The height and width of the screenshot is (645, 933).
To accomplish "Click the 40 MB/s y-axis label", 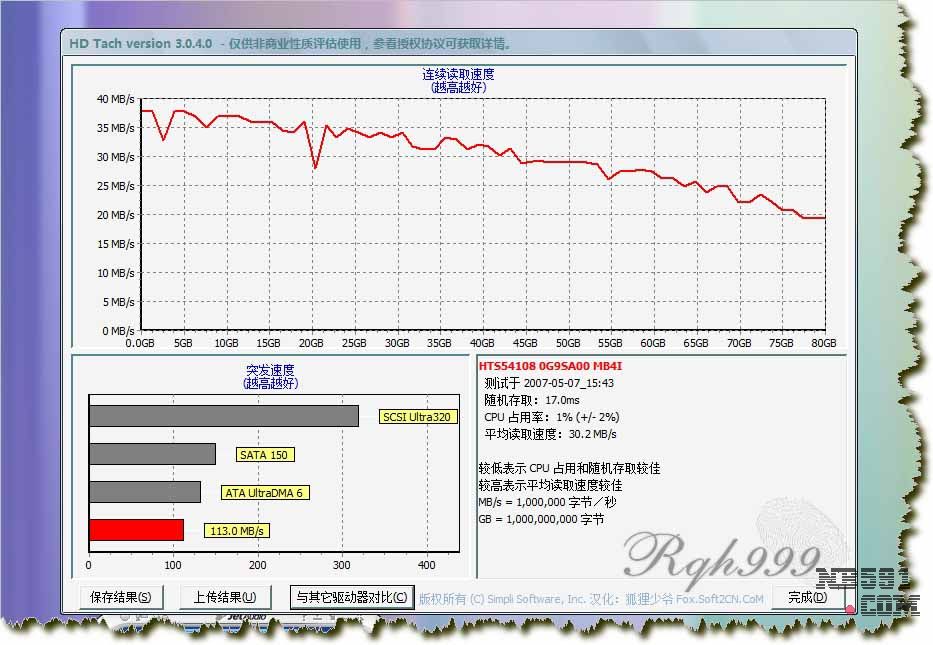I will [x=116, y=99].
